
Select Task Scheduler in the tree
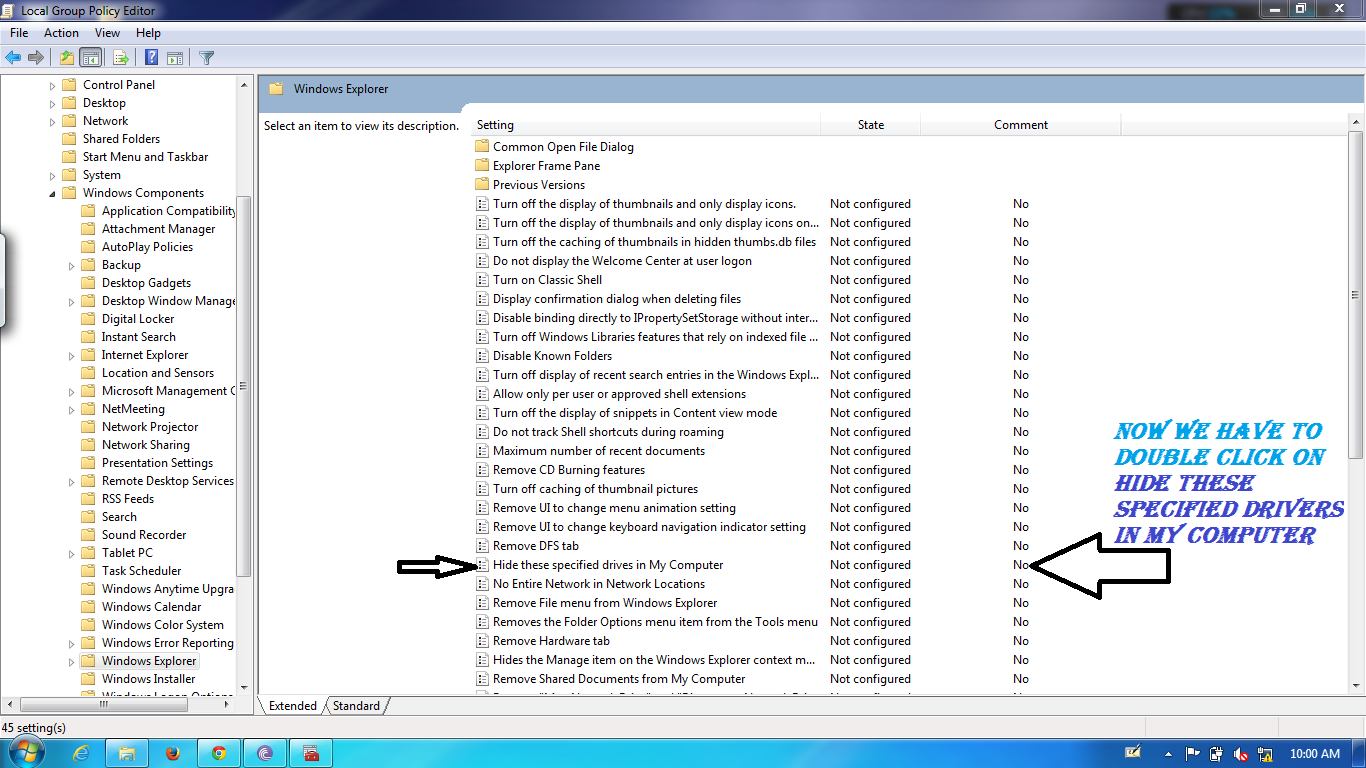141,571
